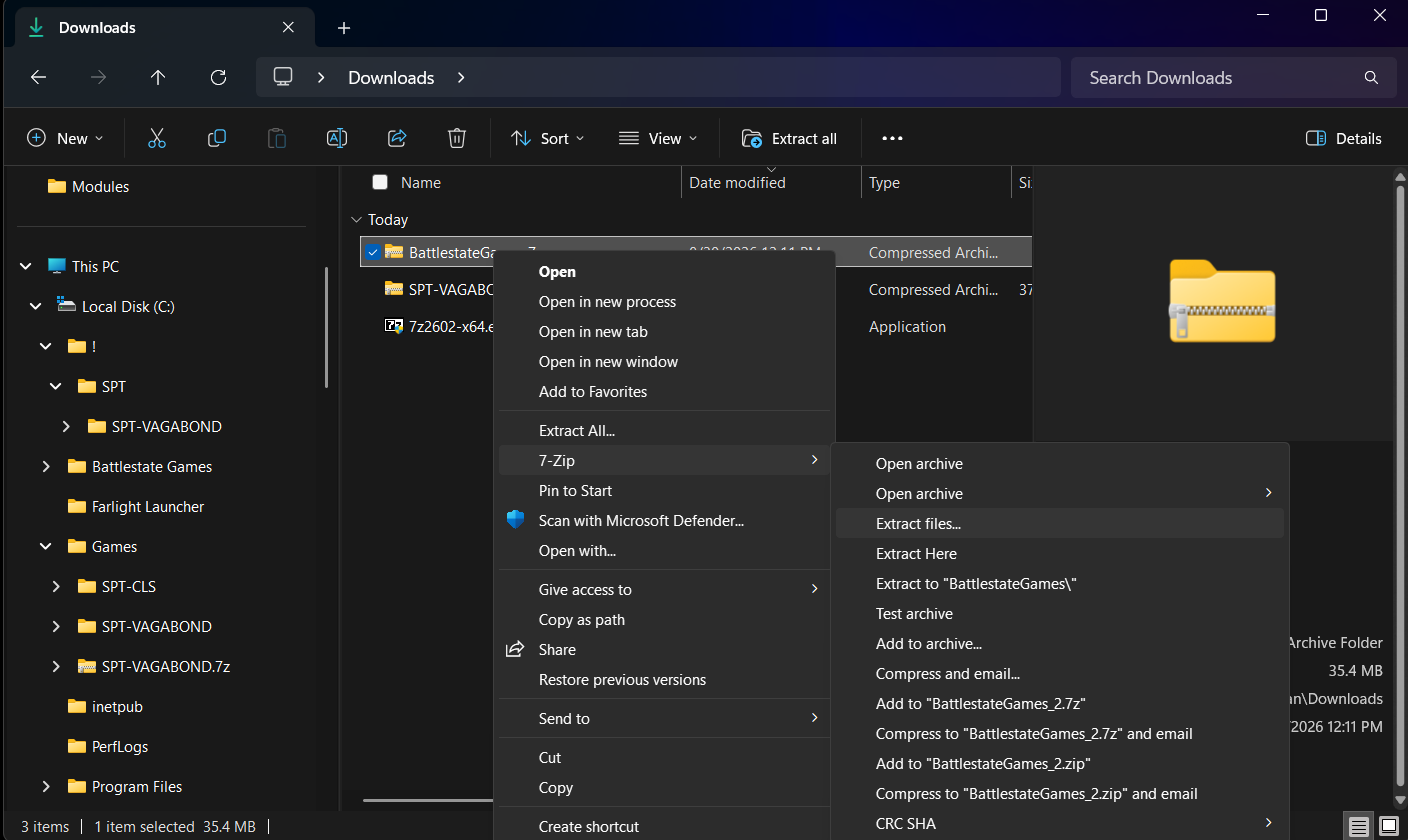Switch to large thumbnails view icon
Image resolution: width=1408 pixels, height=840 pixels.
[x=1388, y=826]
